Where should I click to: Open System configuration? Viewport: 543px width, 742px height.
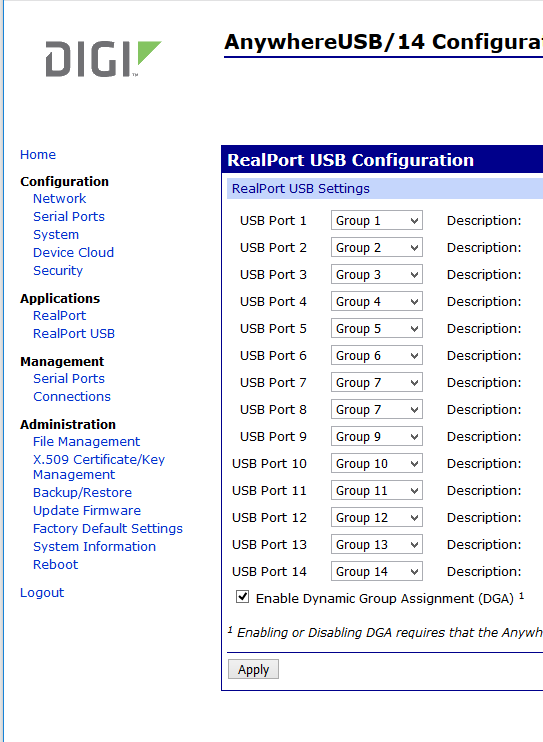point(56,235)
